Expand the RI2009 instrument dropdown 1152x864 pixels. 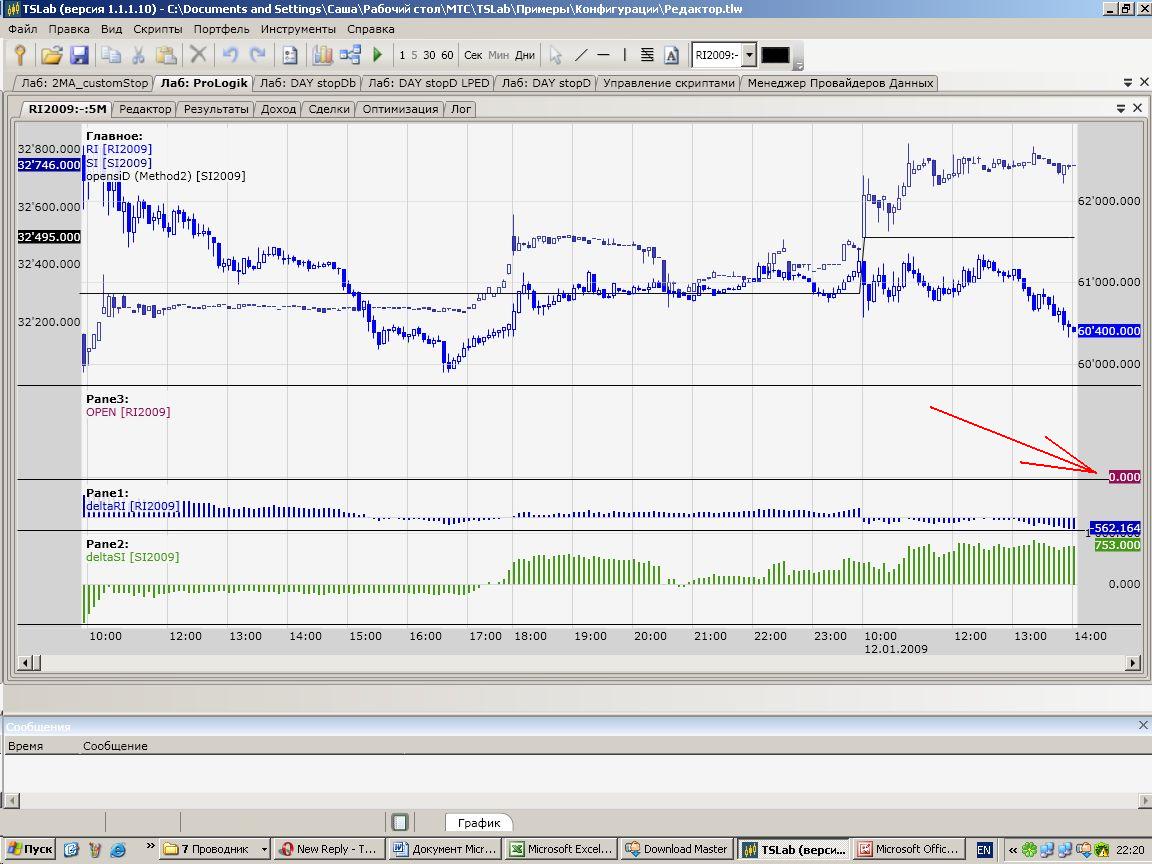coord(749,55)
